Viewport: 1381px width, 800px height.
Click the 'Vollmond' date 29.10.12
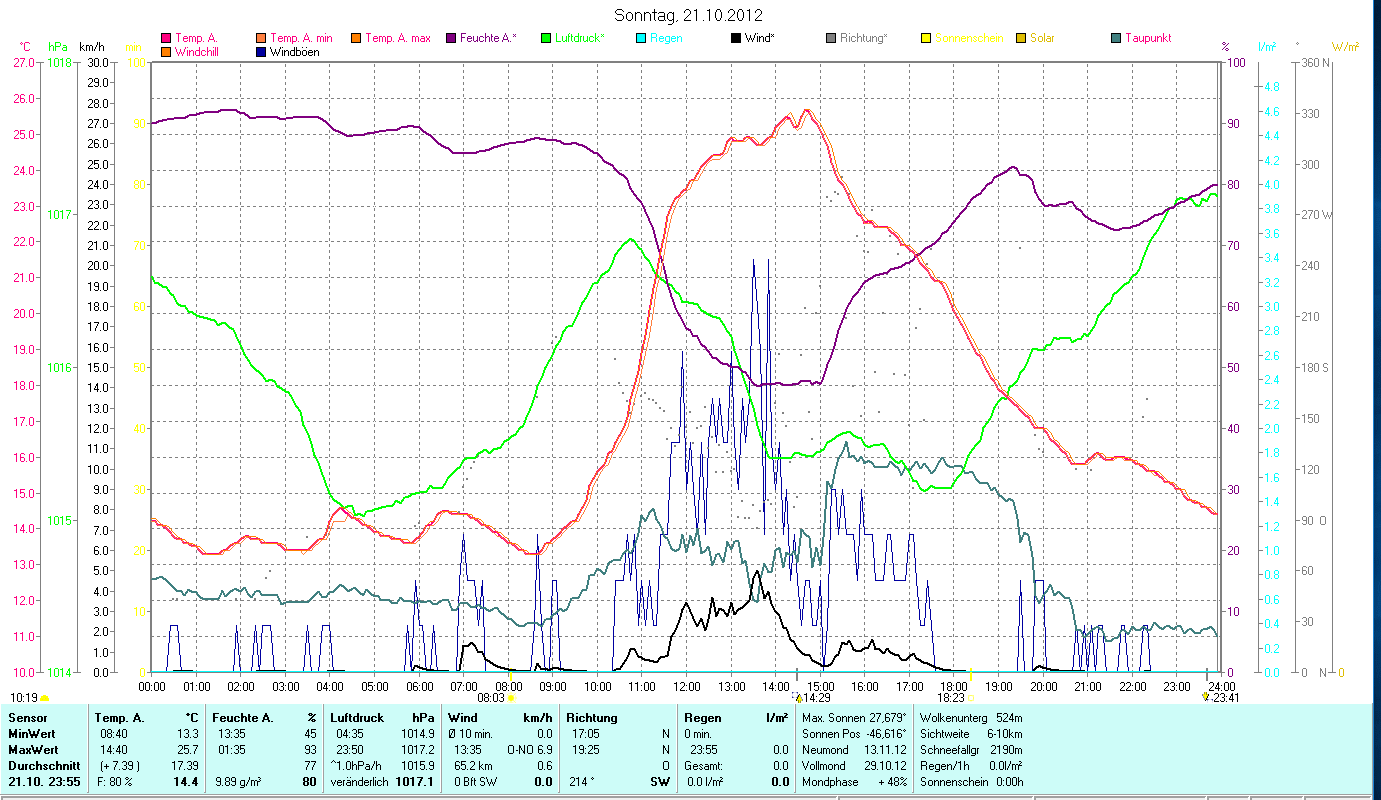(x=886, y=765)
